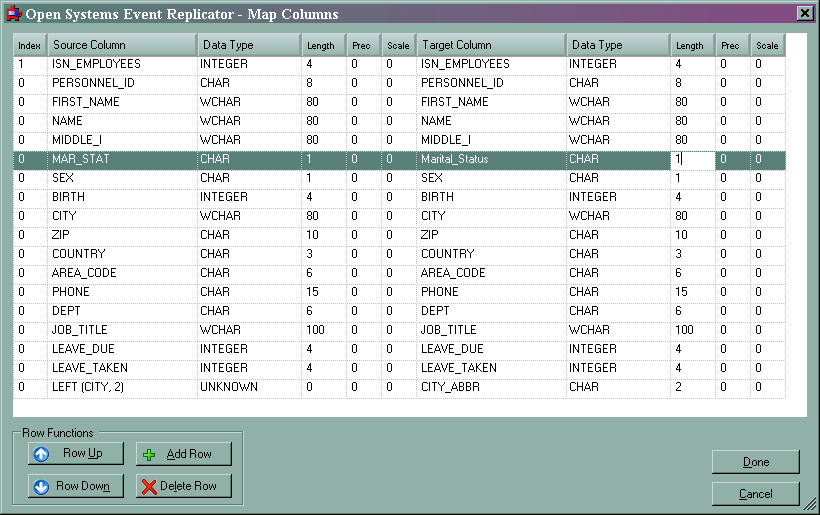Click the index value 1 in ISN_EMPLOYEES row
This screenshot has width=820, height=515.
pyautogui.click(x=30, y=64)
